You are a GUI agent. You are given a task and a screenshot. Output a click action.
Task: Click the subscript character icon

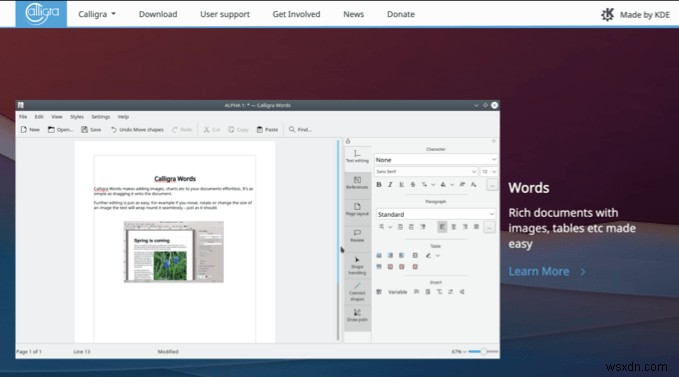pyautogui.click(x=474, y=184)
